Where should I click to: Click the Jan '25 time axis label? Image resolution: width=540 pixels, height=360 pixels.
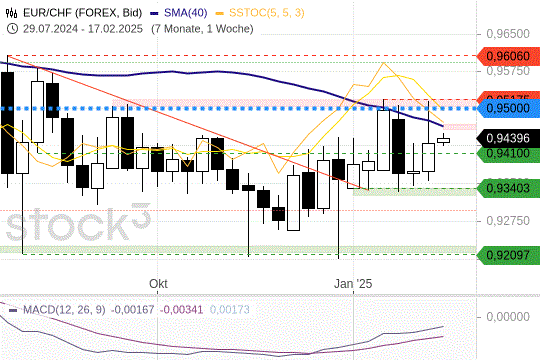tap(353, 284)
